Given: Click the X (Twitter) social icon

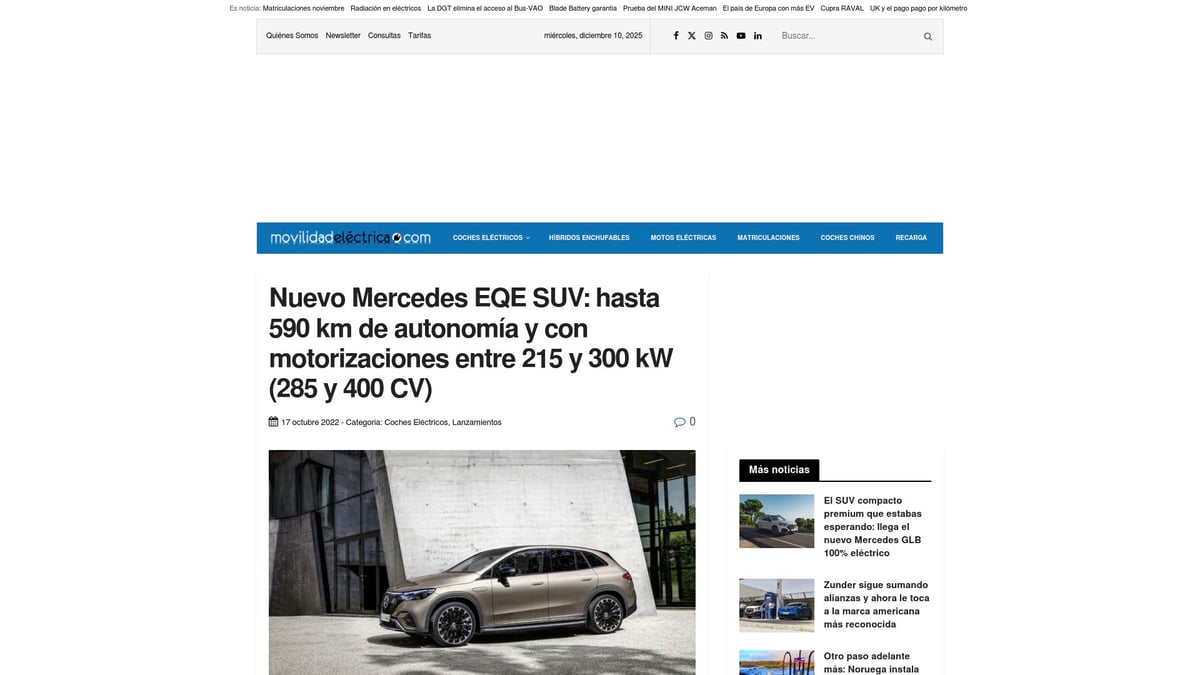Looking at the screenshot, I should [x=692, y=35].
